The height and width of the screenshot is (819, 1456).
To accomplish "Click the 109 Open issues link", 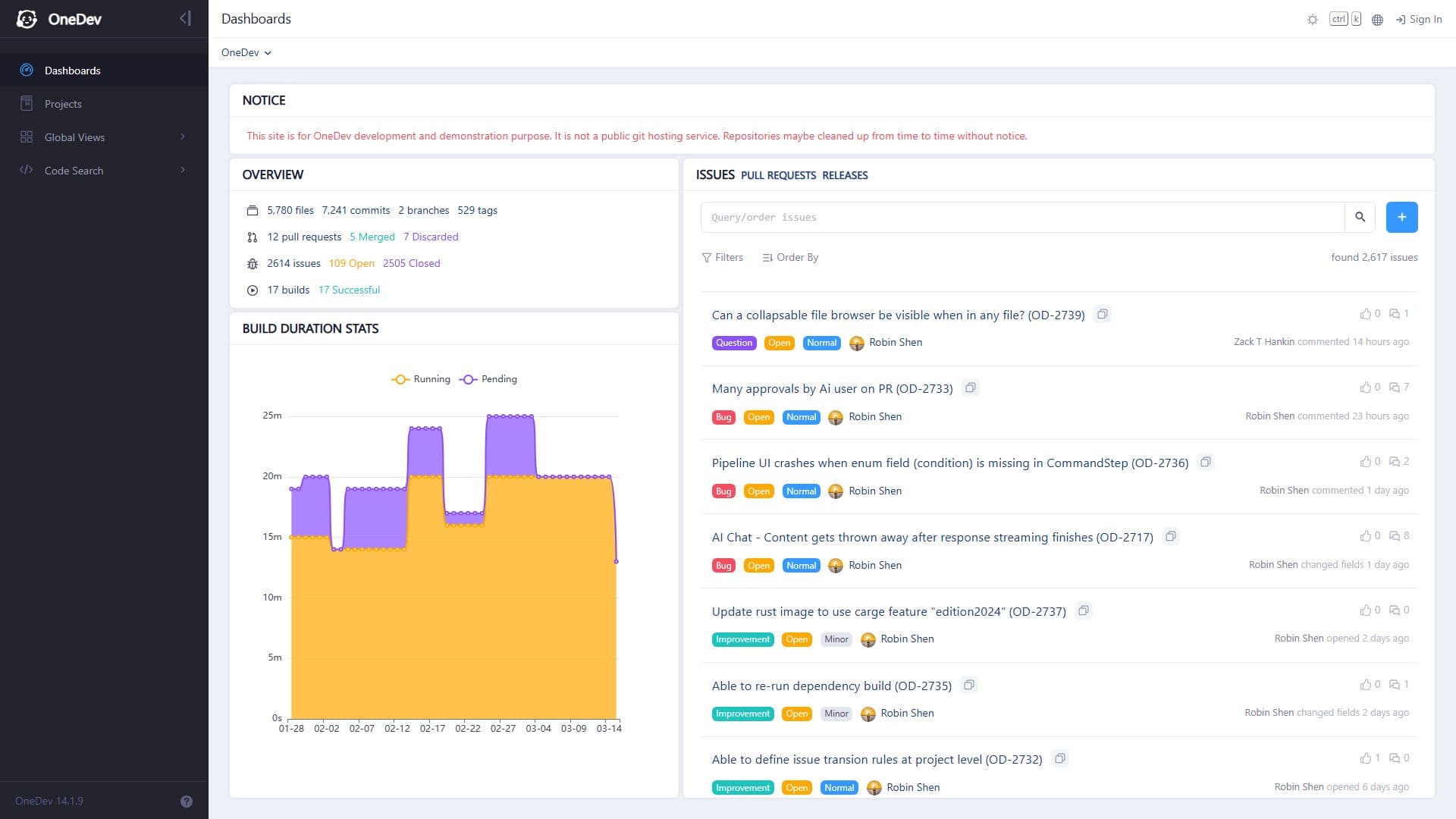I will pos(352,263).
